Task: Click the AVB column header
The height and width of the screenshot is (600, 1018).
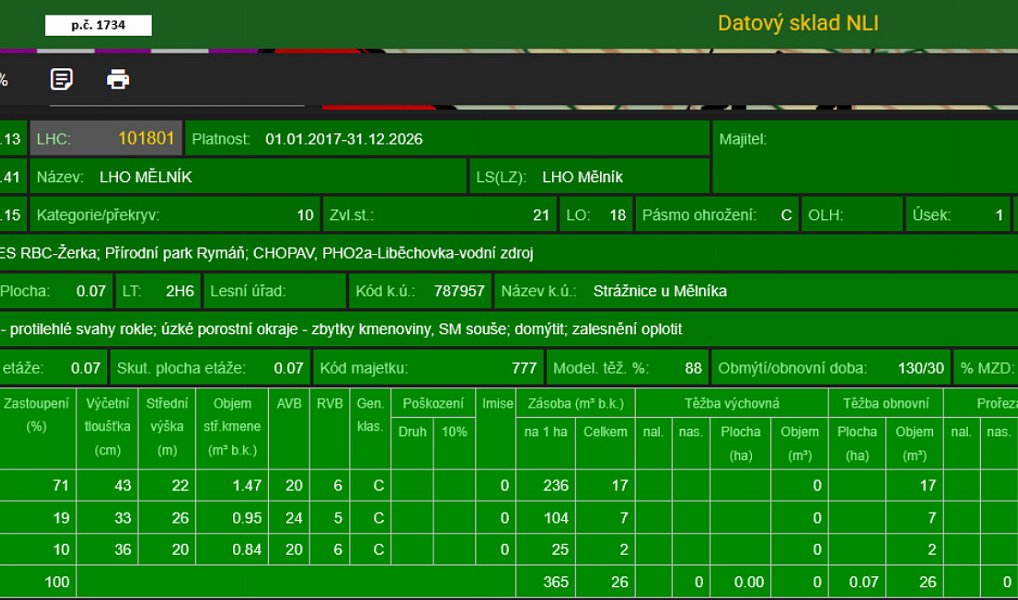Action: [x=289, y=427]
